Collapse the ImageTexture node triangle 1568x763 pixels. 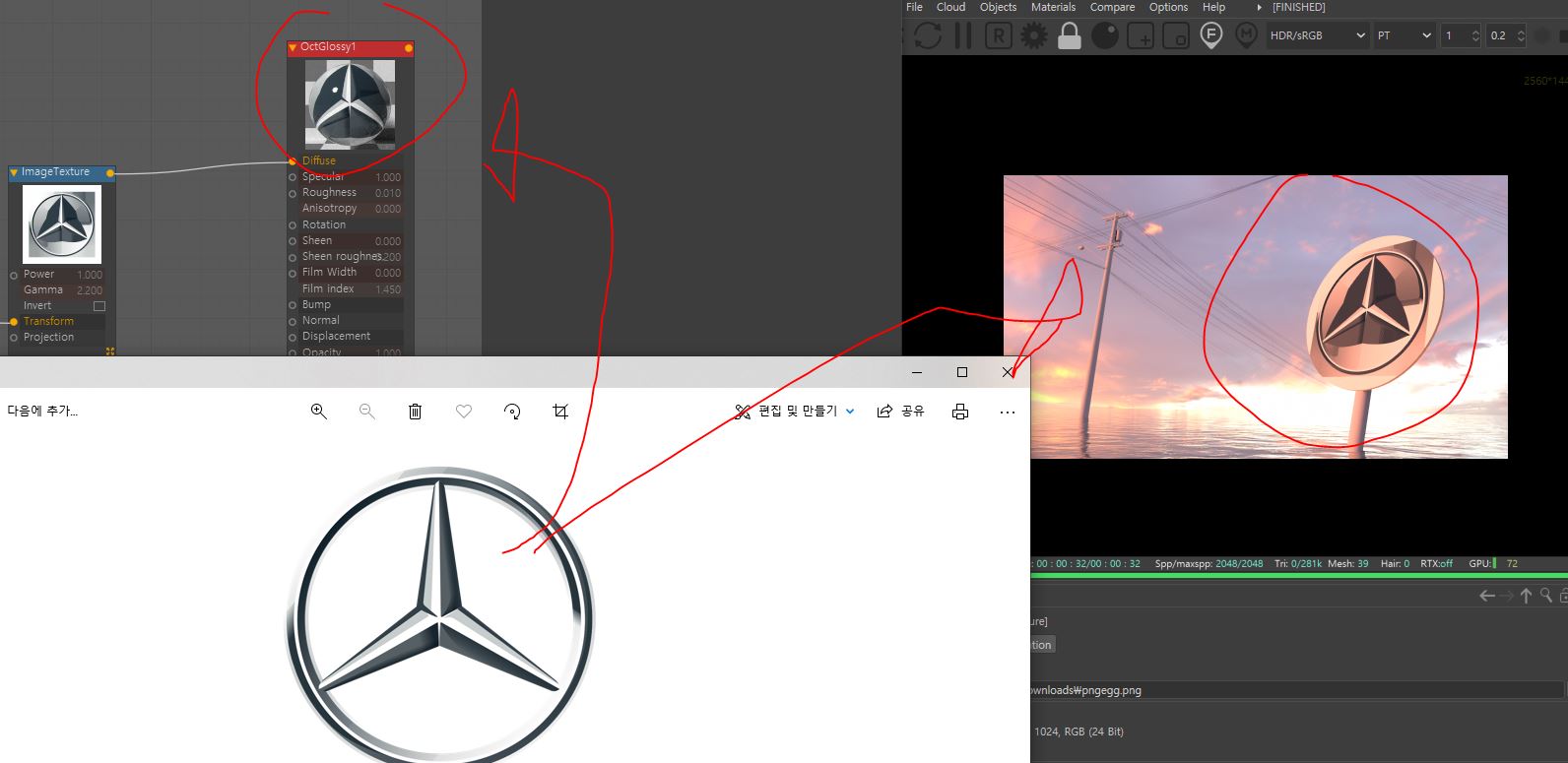coord(14,172)
